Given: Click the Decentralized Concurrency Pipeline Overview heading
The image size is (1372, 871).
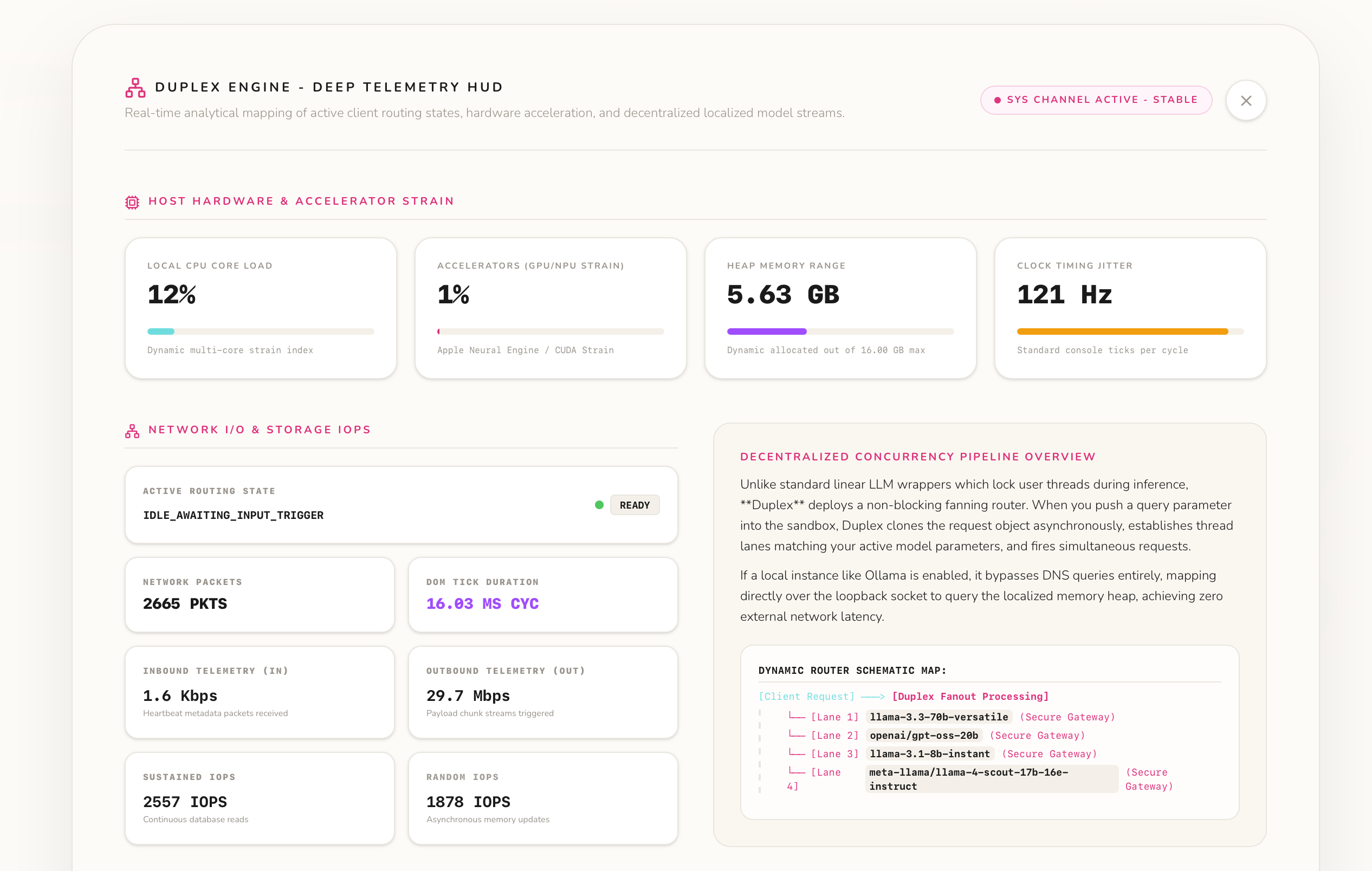Looking at the screenshot, I should click(917, 457).
